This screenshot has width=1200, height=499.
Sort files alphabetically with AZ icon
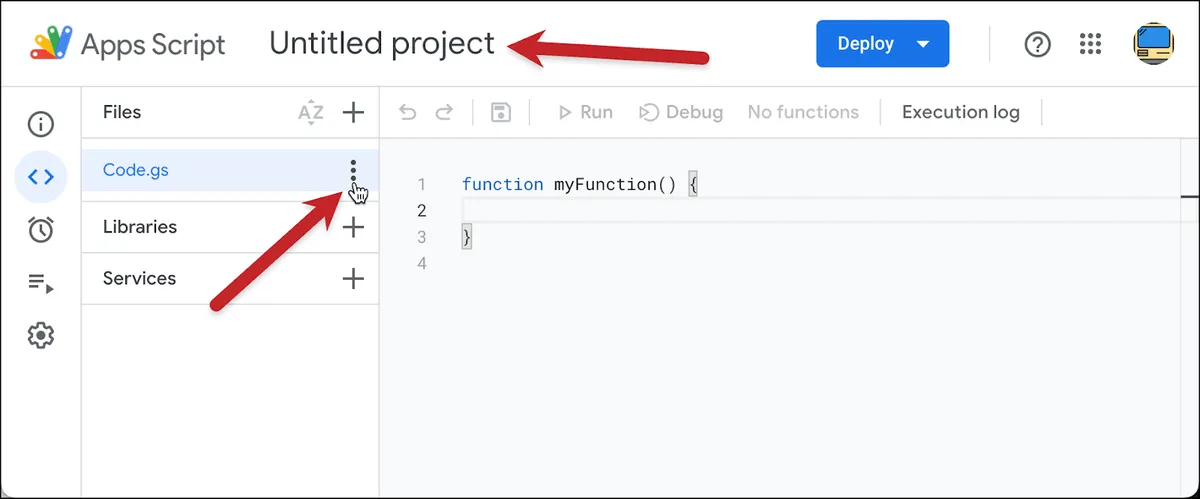pos(311,113)
